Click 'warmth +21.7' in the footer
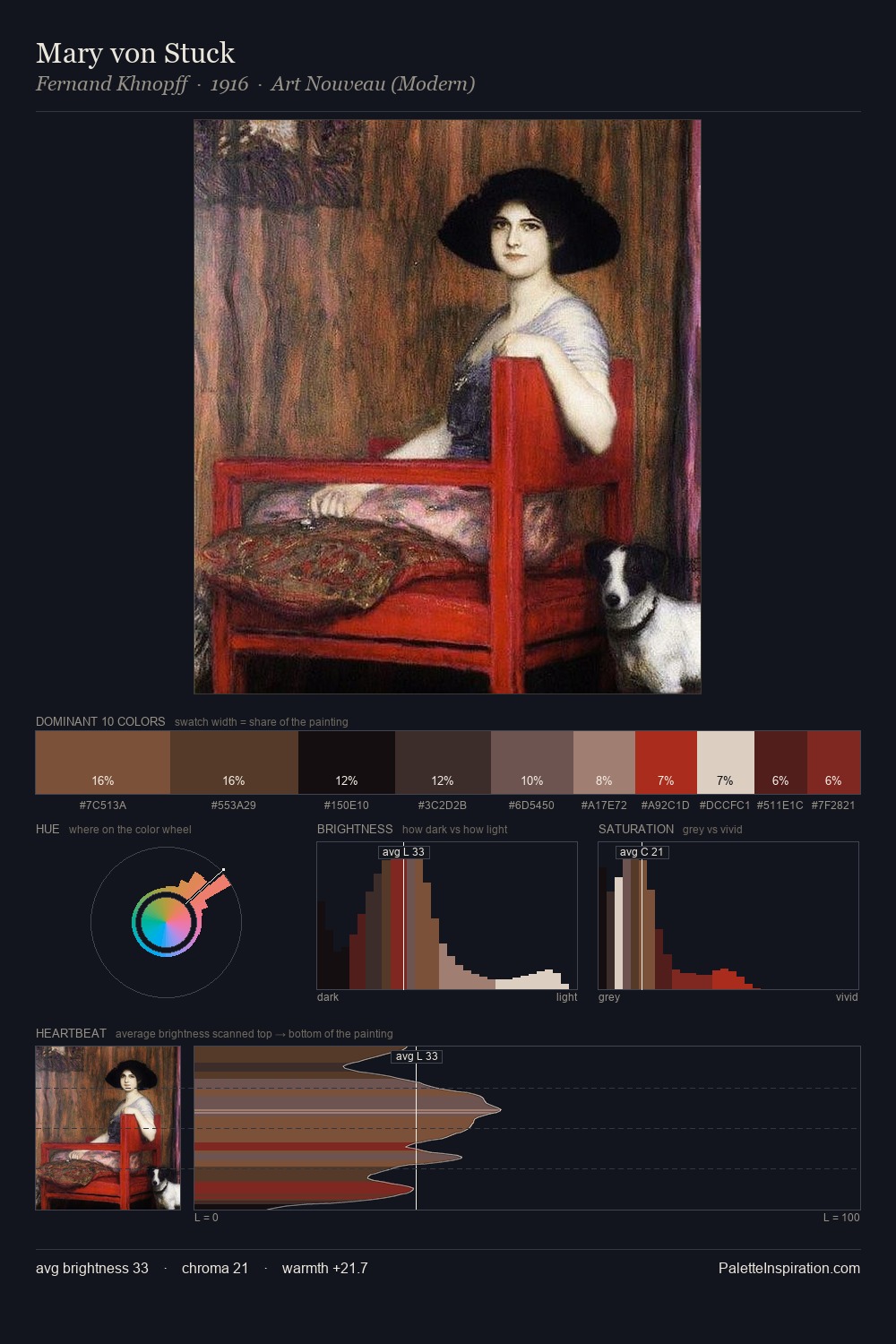Viewport: 896px width, 1344px height. click(x=325, y=1268)
